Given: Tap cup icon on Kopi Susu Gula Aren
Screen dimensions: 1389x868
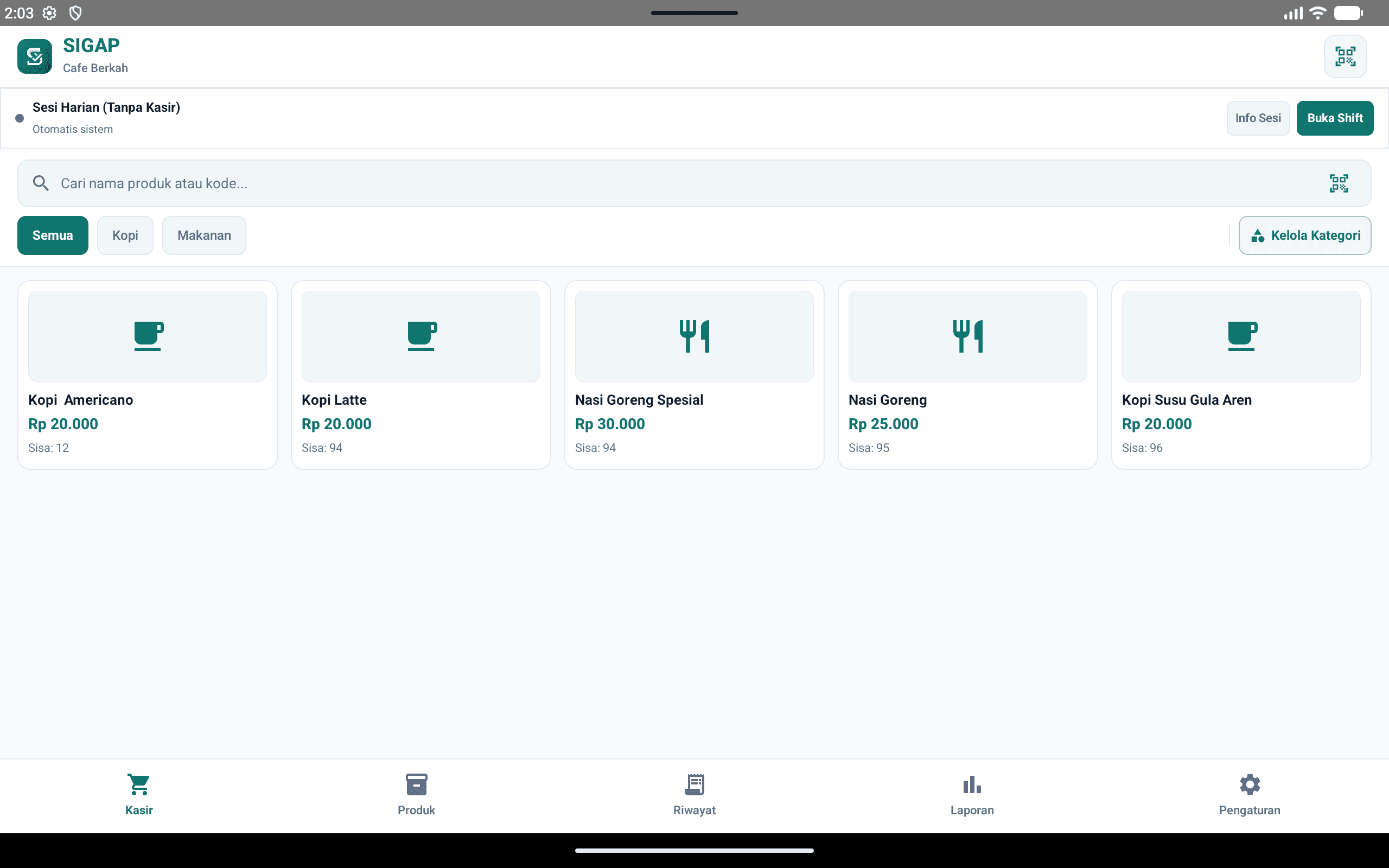Looking at the screenshot, I should 1241,336.
